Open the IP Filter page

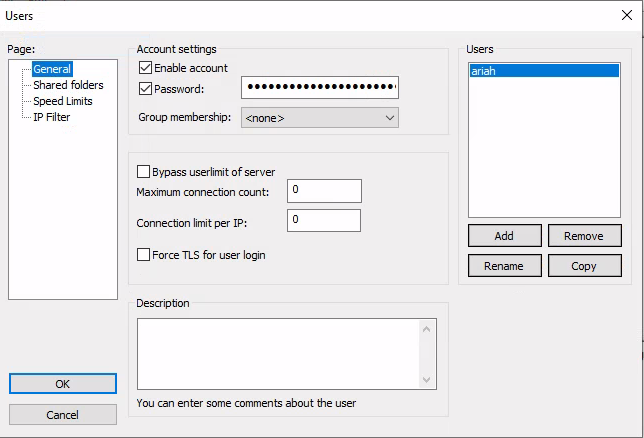52,117
